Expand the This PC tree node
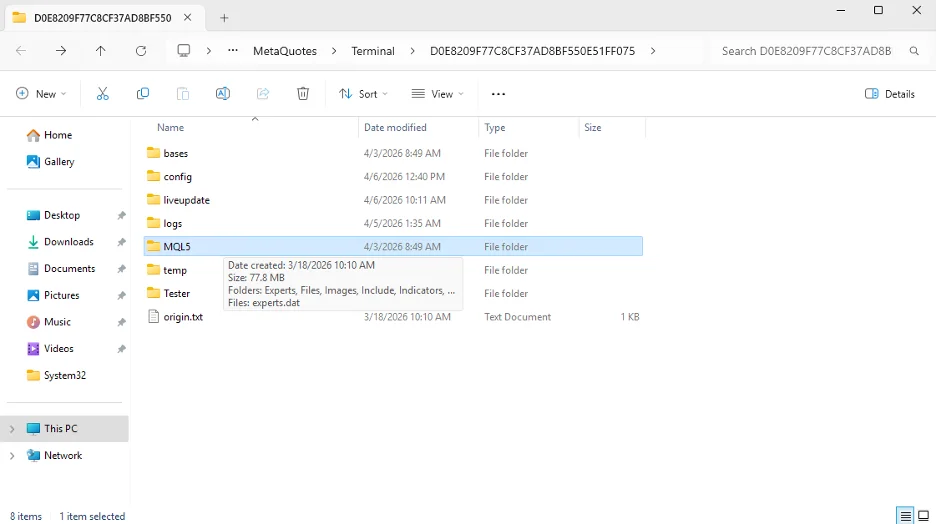Screen dimensions: 936x524 coord(13,429)
